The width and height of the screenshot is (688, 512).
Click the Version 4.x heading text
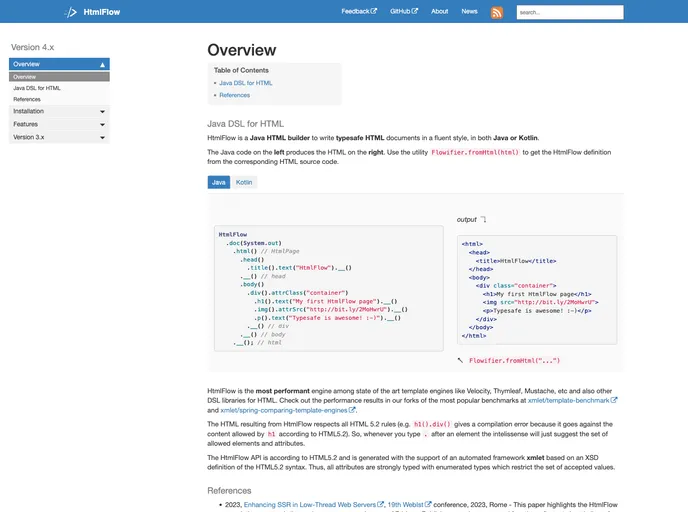[32, 47]
